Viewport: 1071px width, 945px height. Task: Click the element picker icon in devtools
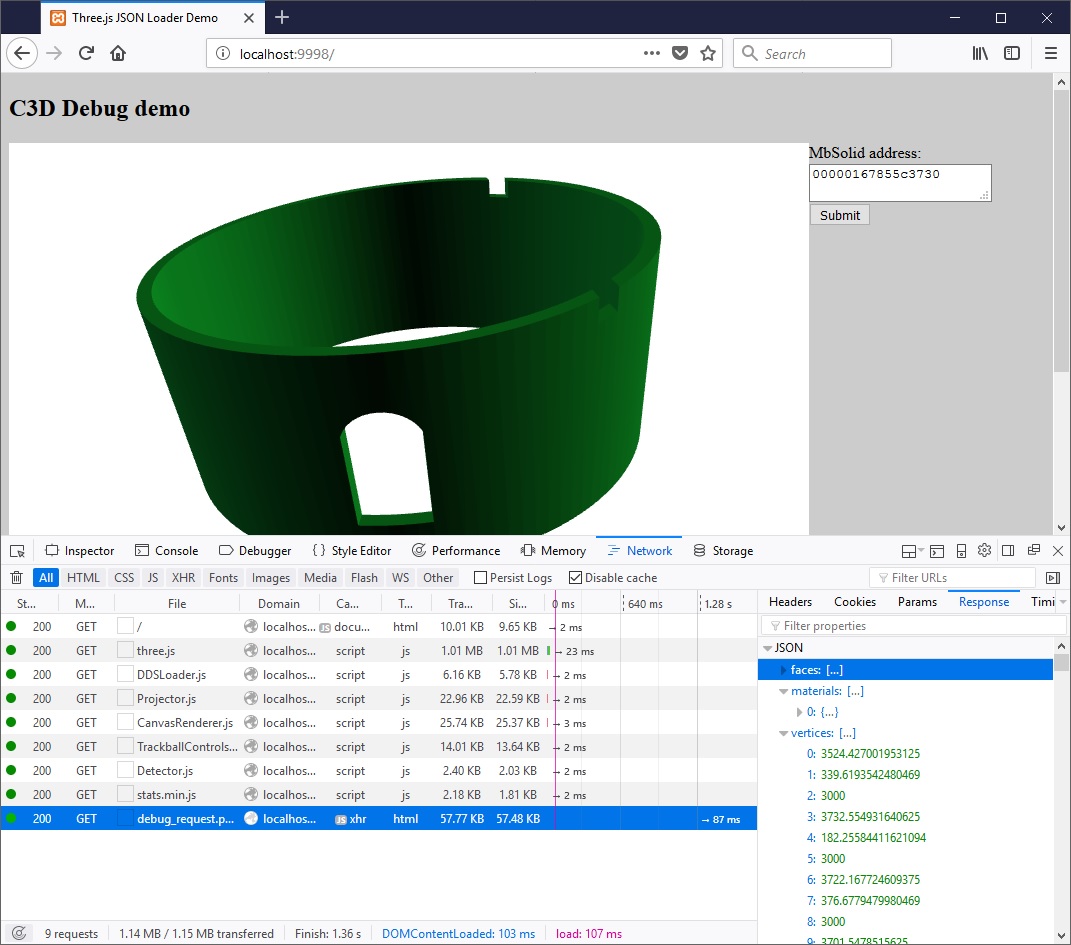[x=17, y=551]
